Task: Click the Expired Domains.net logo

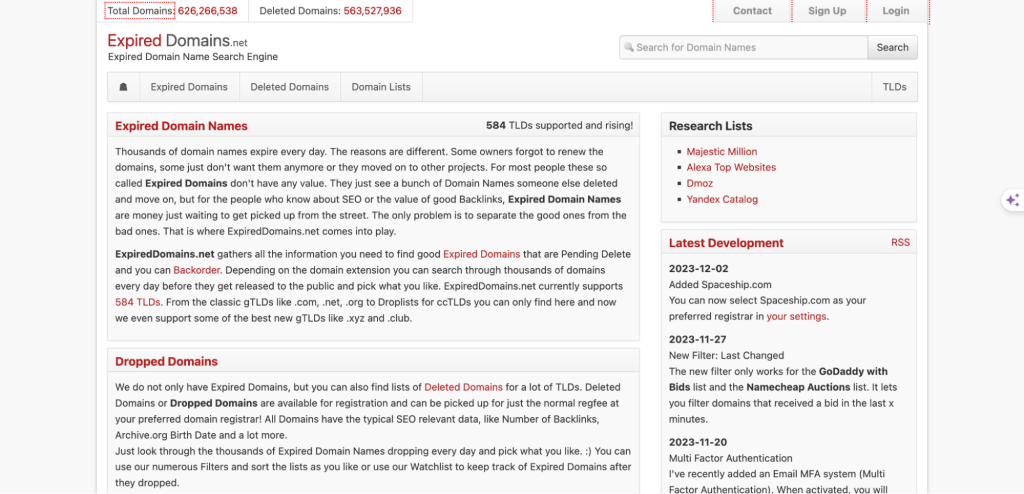Action: pos(178,41)
